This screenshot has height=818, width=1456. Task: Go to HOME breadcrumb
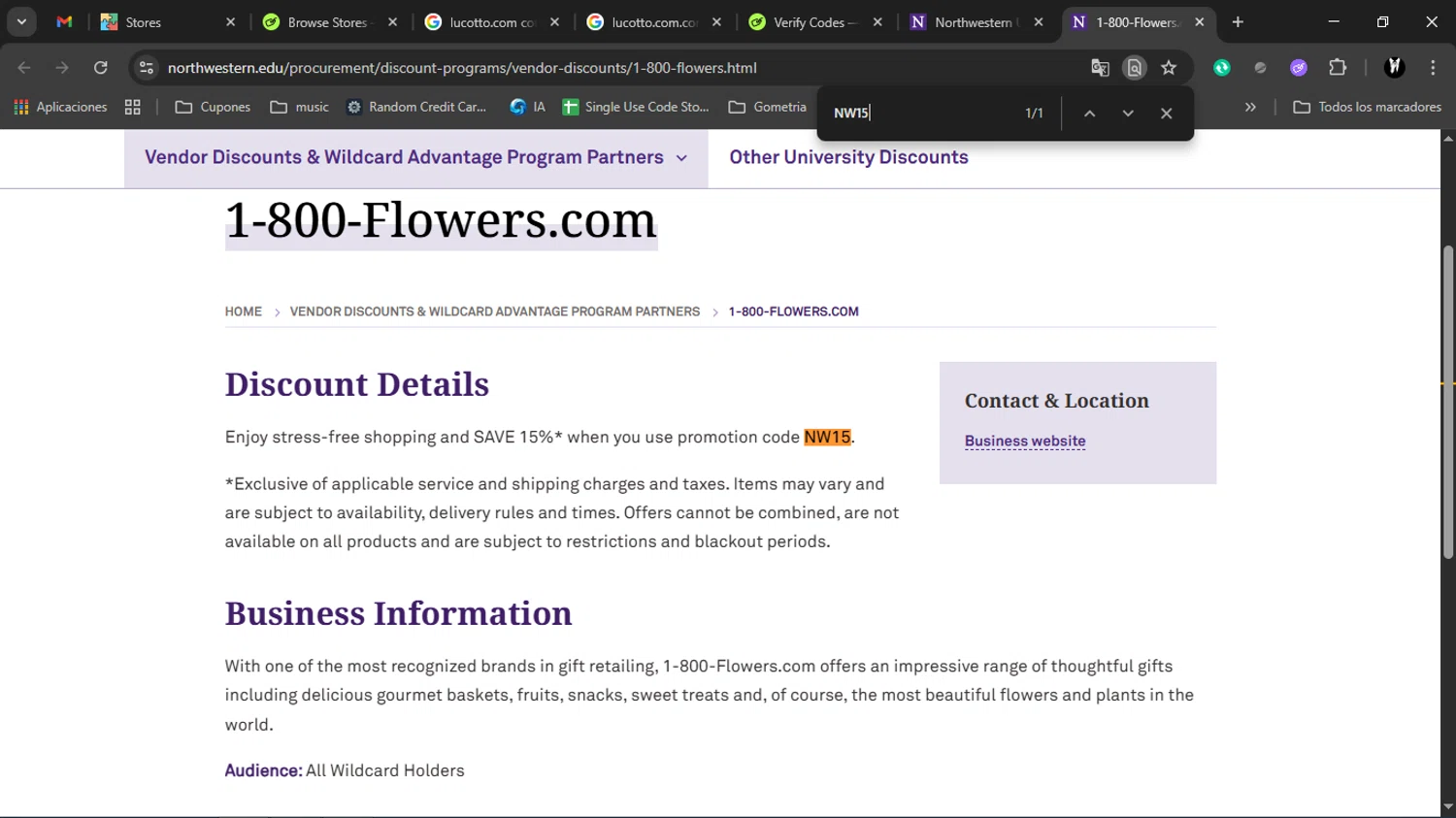pos(244,311)
